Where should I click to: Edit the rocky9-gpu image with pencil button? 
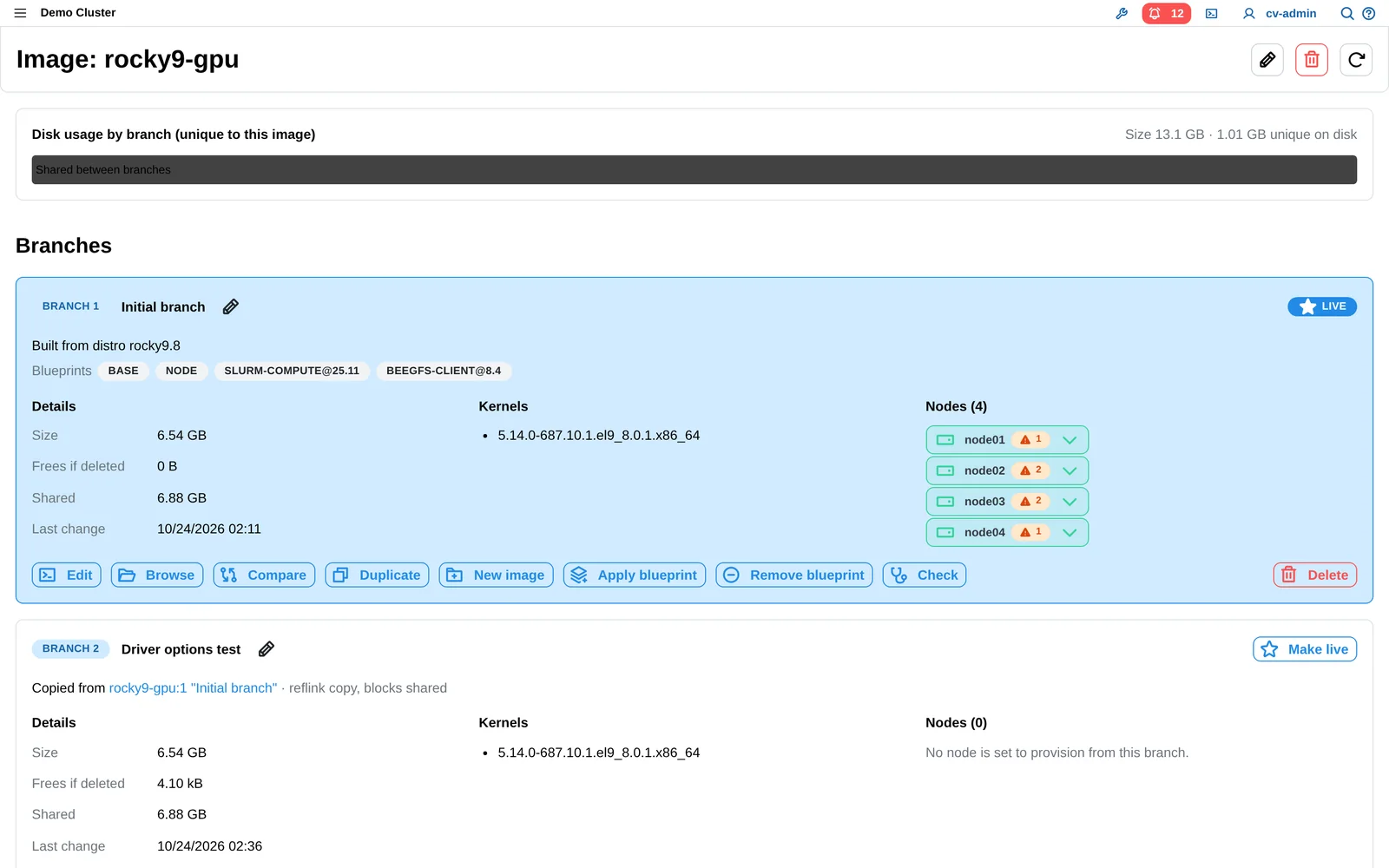pos(1267,60)
